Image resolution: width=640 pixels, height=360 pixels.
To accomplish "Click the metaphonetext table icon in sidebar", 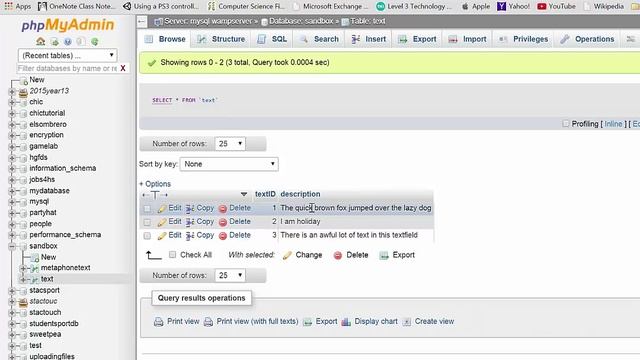I will tap(35, 268).
